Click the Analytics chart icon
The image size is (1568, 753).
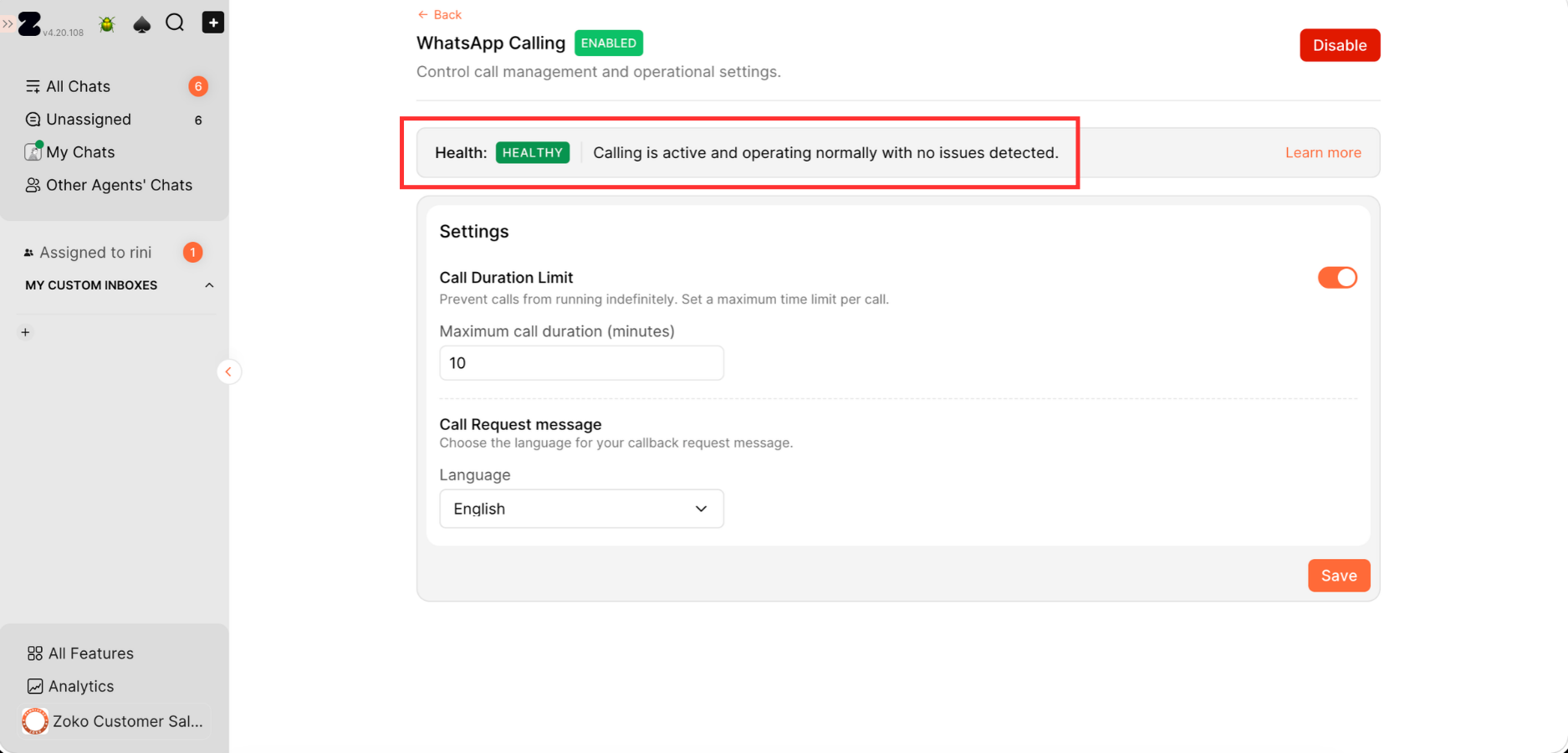point(35,686)
